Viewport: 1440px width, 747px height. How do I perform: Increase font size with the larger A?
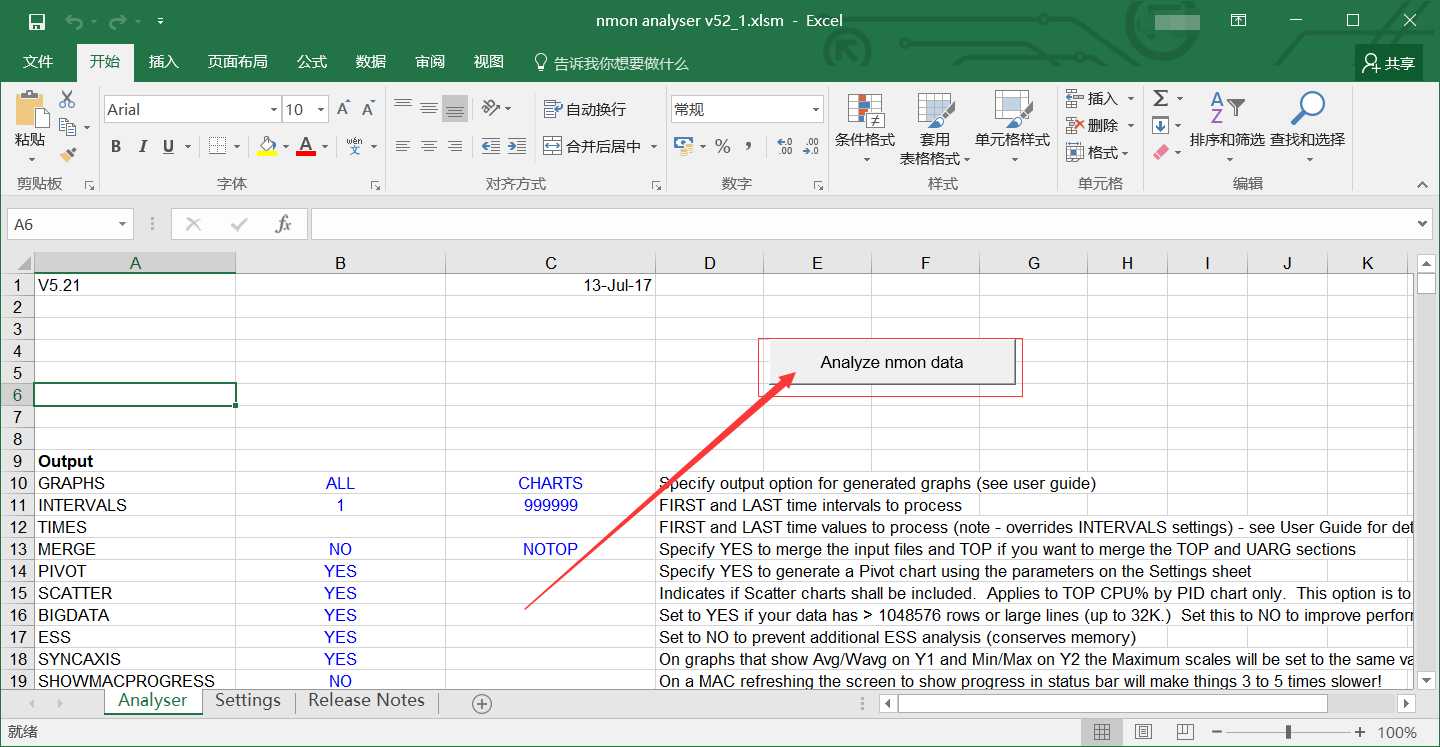point(343,109)
